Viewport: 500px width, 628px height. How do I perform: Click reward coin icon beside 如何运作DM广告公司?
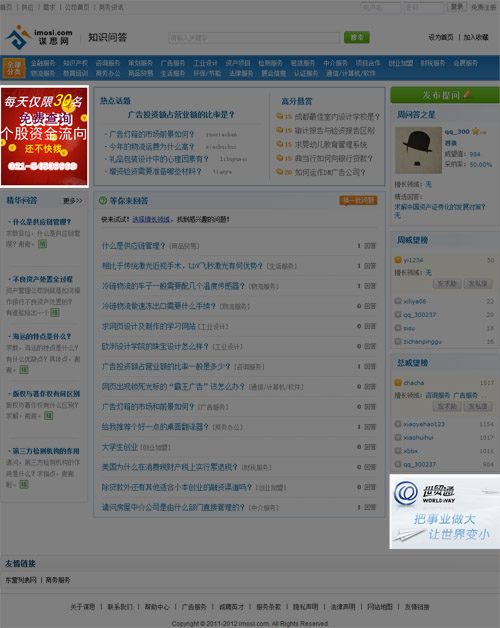click(280, 172)
